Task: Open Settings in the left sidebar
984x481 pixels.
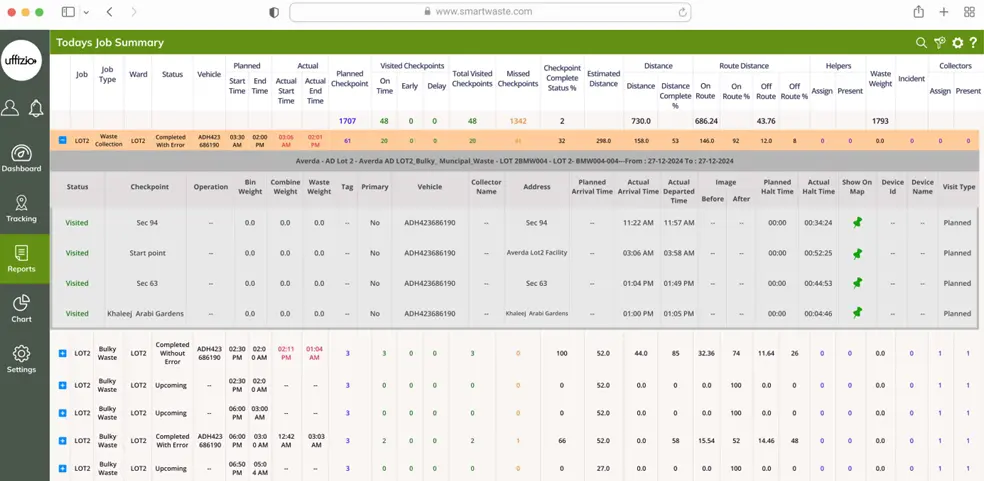Action: coord(21,359)
